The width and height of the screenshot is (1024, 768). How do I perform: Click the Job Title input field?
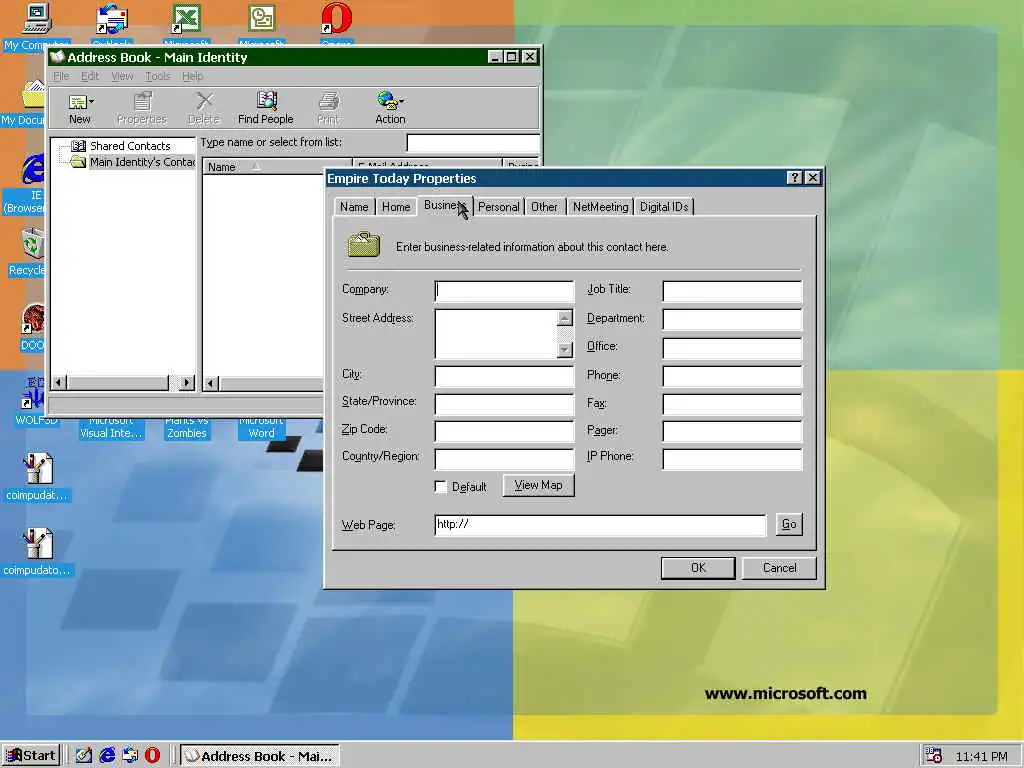tap(732, 291)
